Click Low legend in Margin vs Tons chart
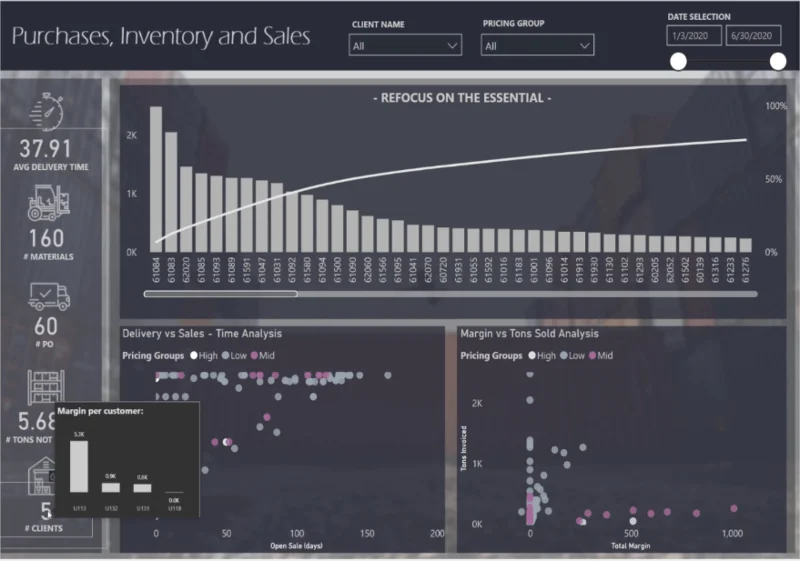The image size is (800, 561). (x=572, y=355)
